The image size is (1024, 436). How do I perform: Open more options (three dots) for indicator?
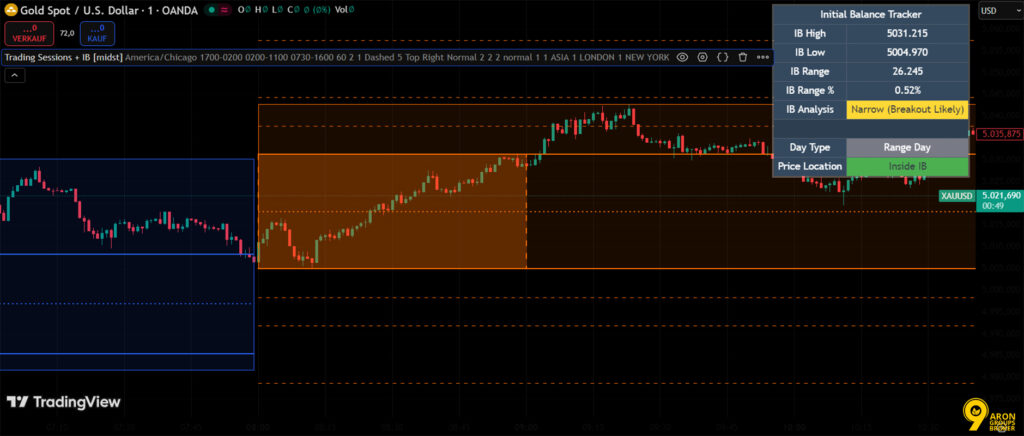[762, 57]
